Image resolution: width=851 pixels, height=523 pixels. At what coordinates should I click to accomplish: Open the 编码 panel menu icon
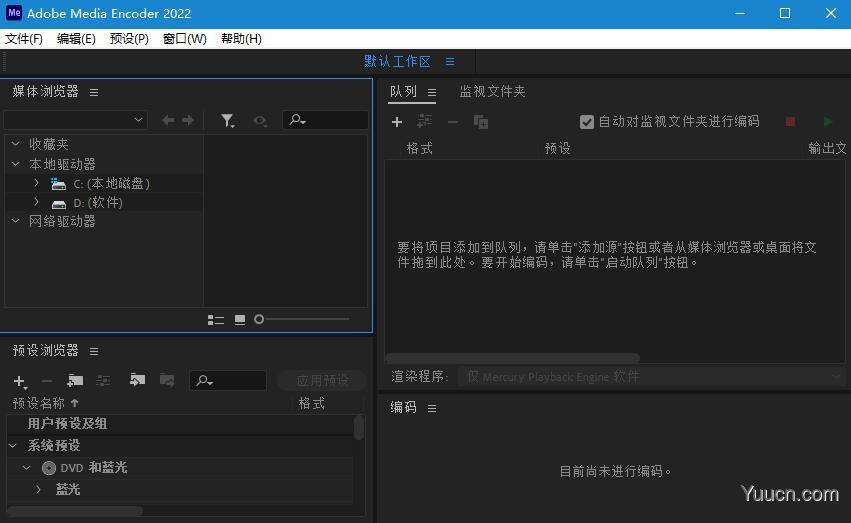coord(432,409)
